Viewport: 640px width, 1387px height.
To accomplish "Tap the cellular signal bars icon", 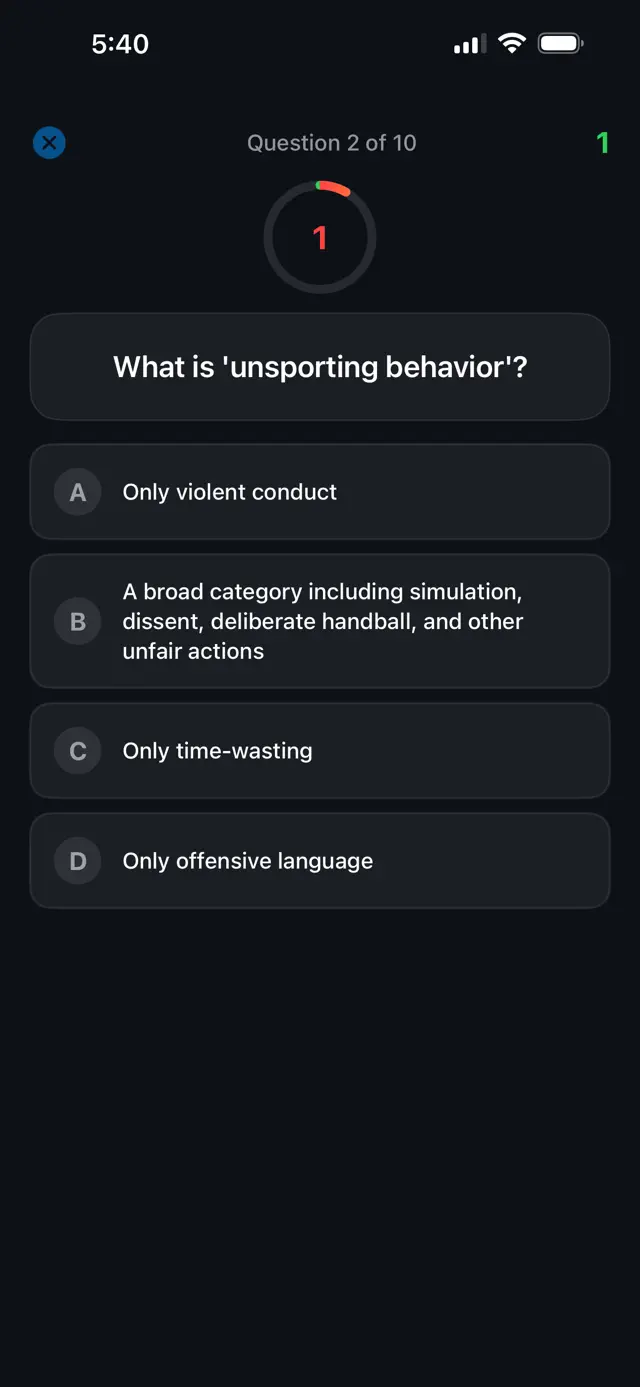I will pyautogui.click(x=468, y=43).
